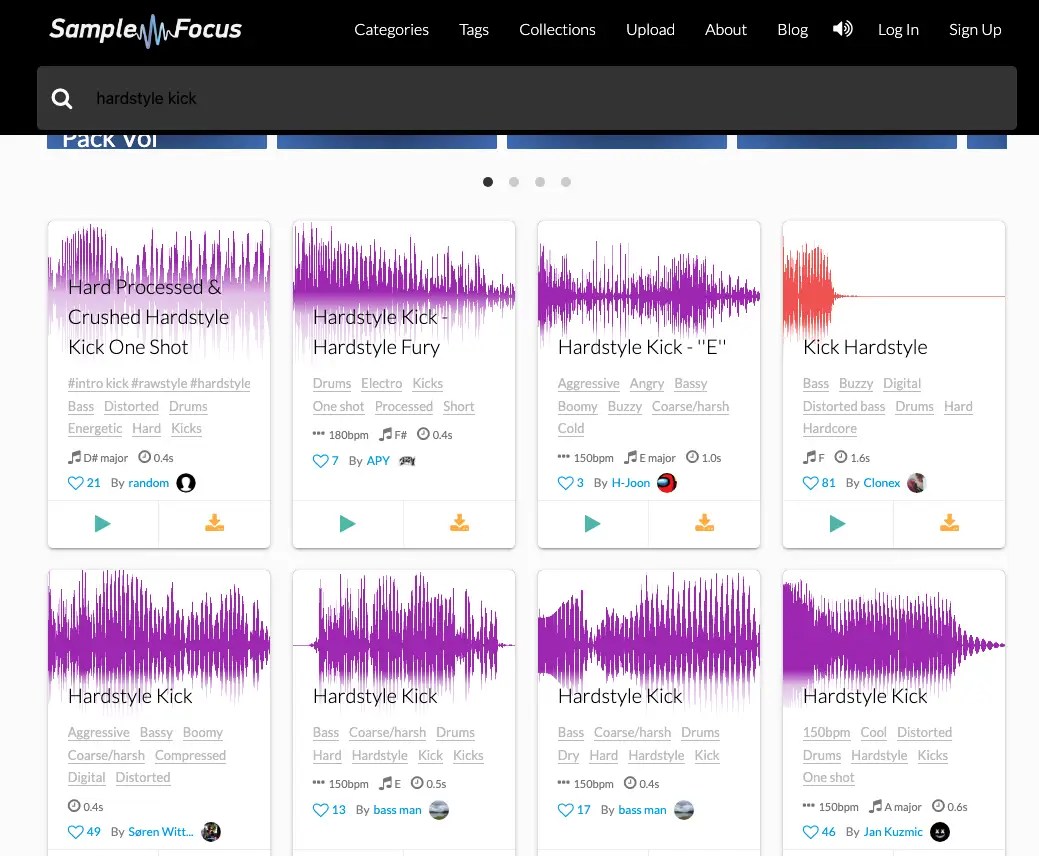Click inside the hardstyle kick search field
Image resolution: width=1039 pixels, height=856 pixels.
[x=300, y=98]
